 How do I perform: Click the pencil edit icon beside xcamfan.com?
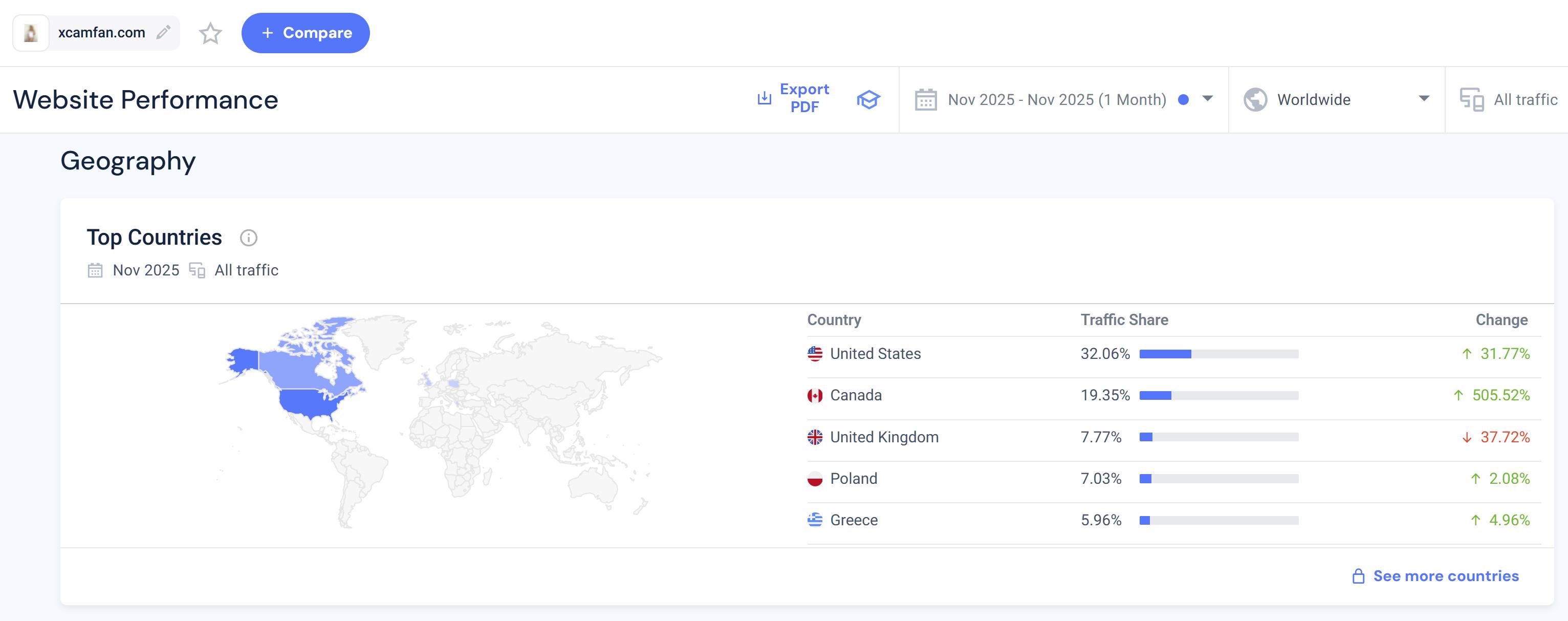tap(163, 32)
